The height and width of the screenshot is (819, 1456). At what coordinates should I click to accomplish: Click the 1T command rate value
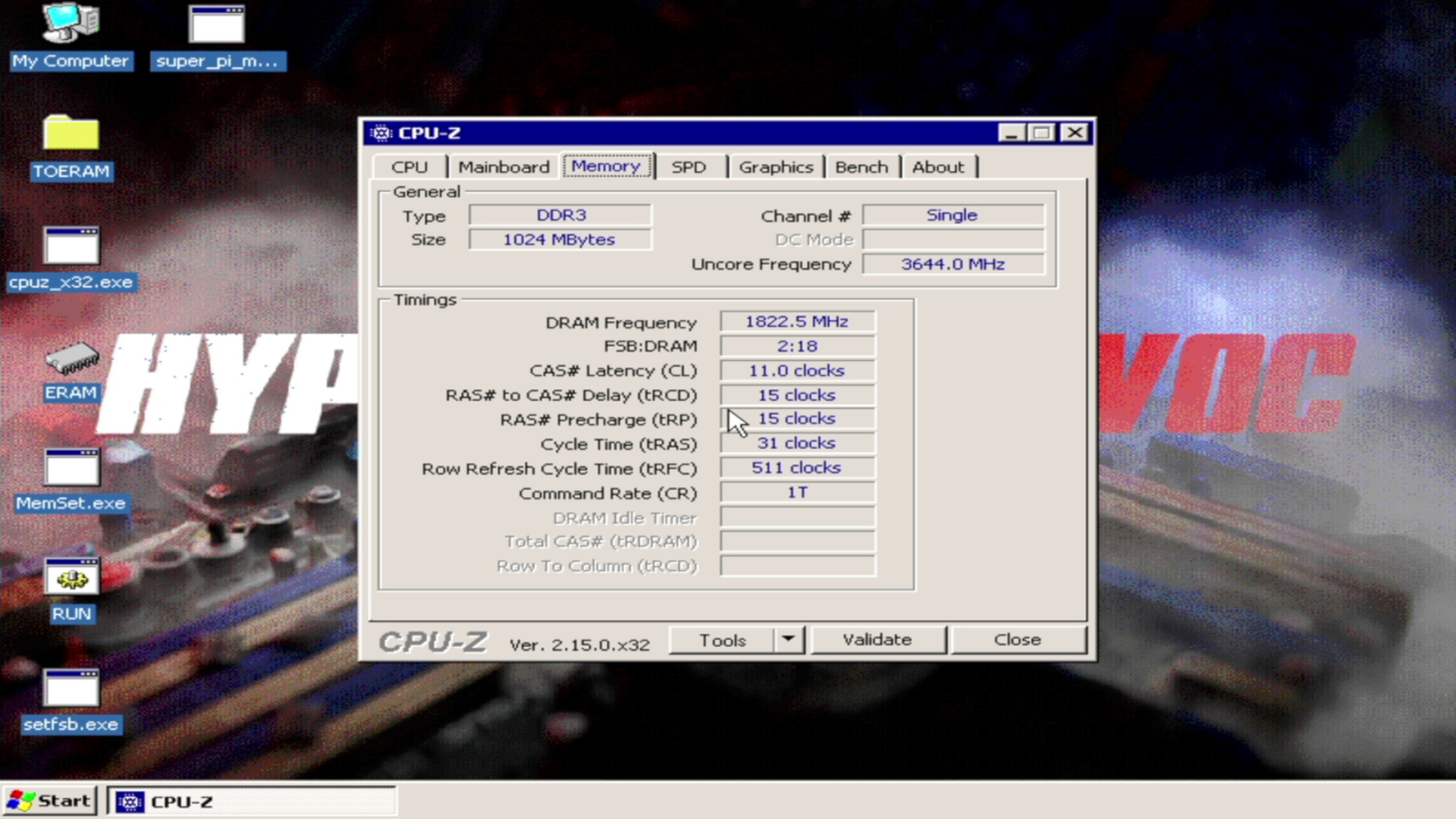[x=798, y=493]
